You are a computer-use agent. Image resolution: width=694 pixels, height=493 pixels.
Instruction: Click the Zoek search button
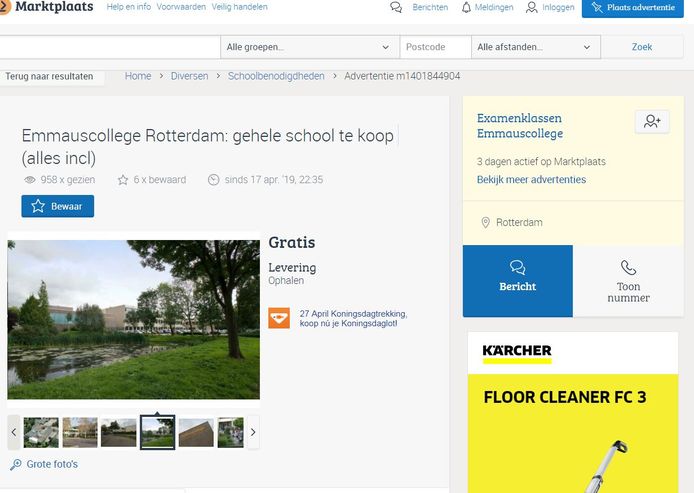[642, 47]
